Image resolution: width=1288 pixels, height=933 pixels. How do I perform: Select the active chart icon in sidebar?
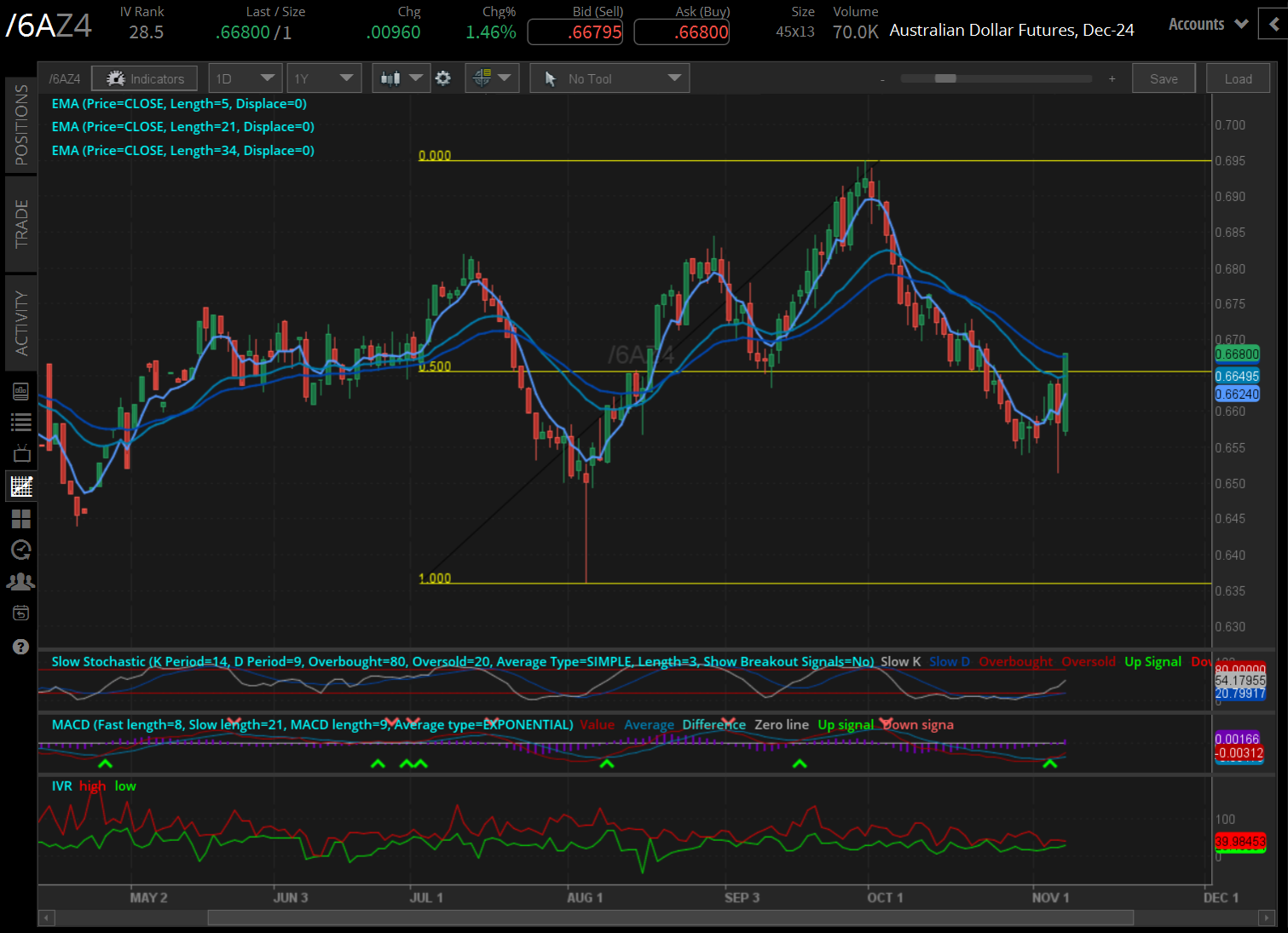[21, 487]
